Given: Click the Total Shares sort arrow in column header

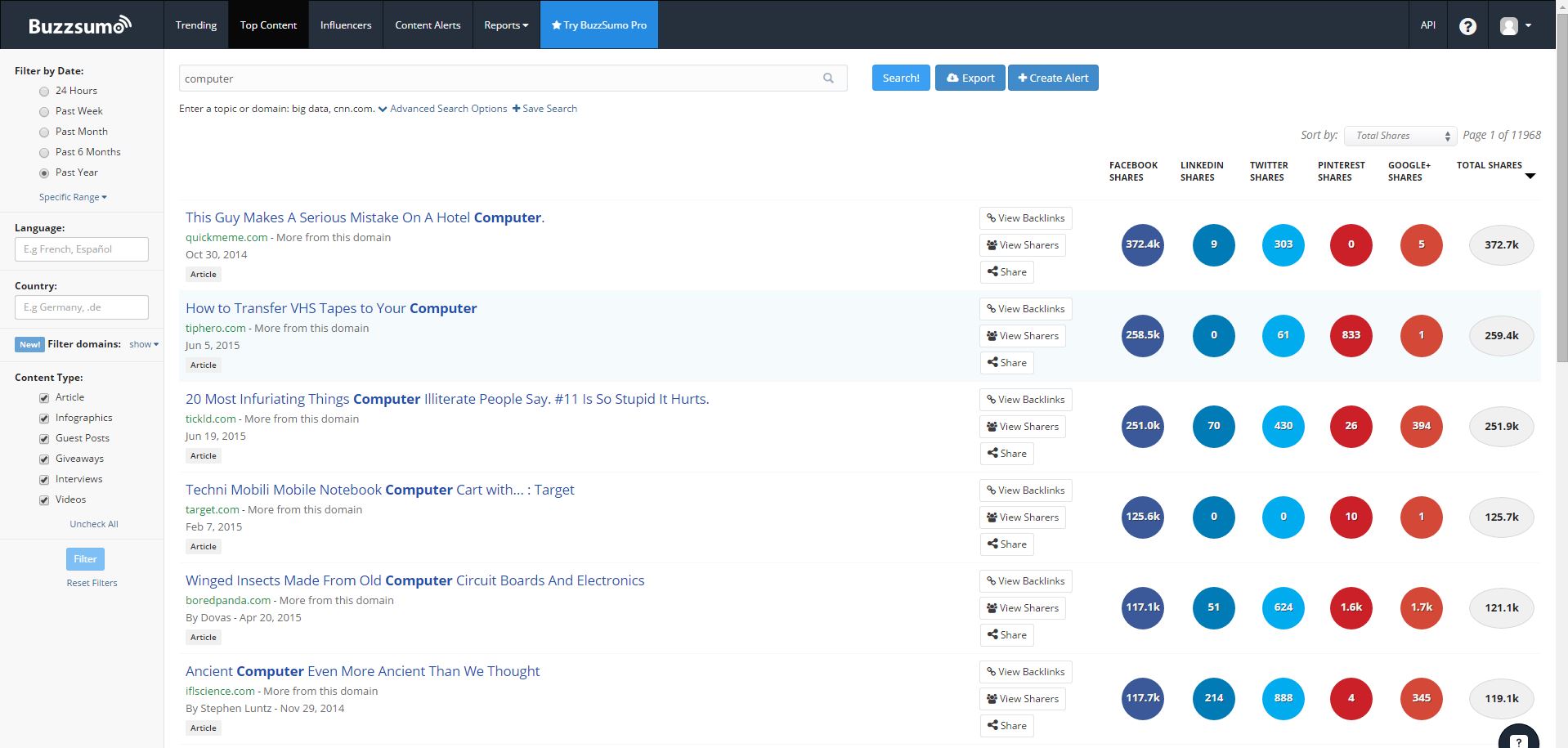Looking at the screenshot, I should [1530, 177].
